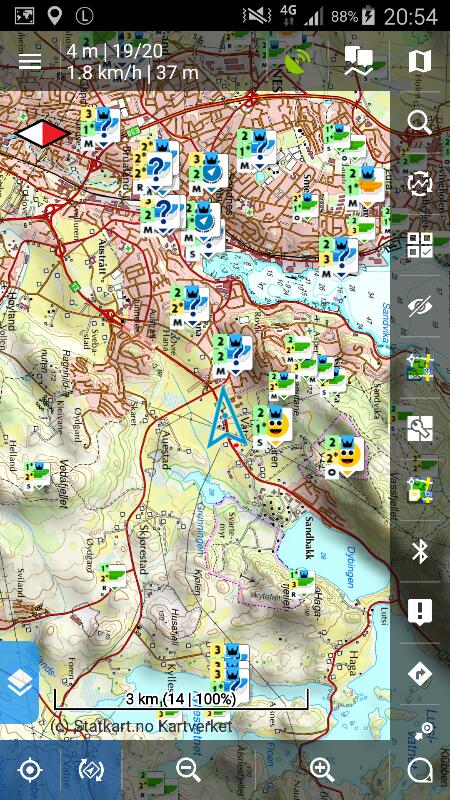Open Bluetooth manager icon
This screenshot has height=800, width=450.
click(x=420, y=552)
